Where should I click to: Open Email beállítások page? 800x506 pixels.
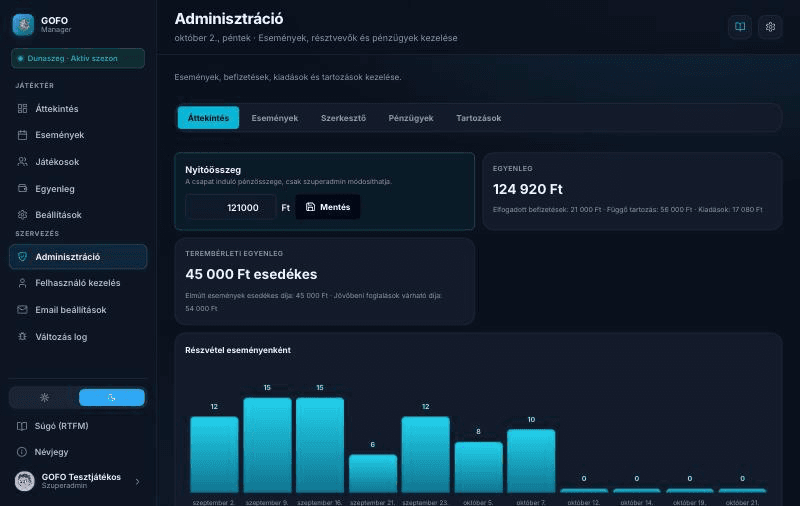point(78,310)
